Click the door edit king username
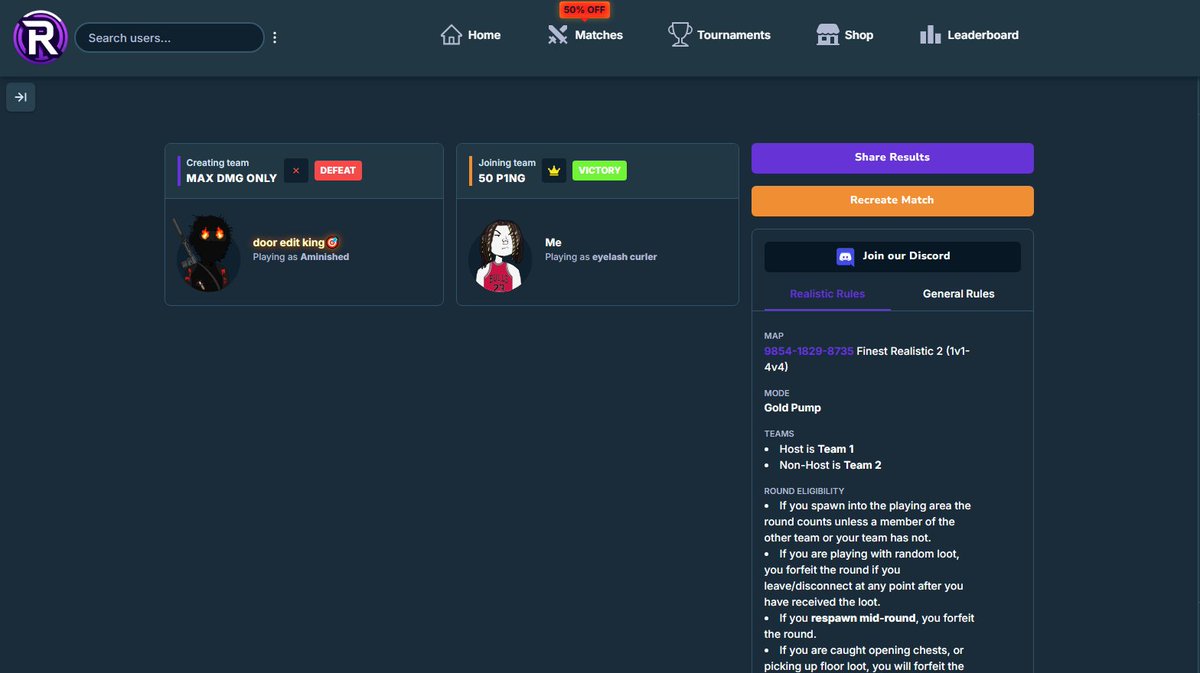This screenshot has height=673, width=1200. 288,243
